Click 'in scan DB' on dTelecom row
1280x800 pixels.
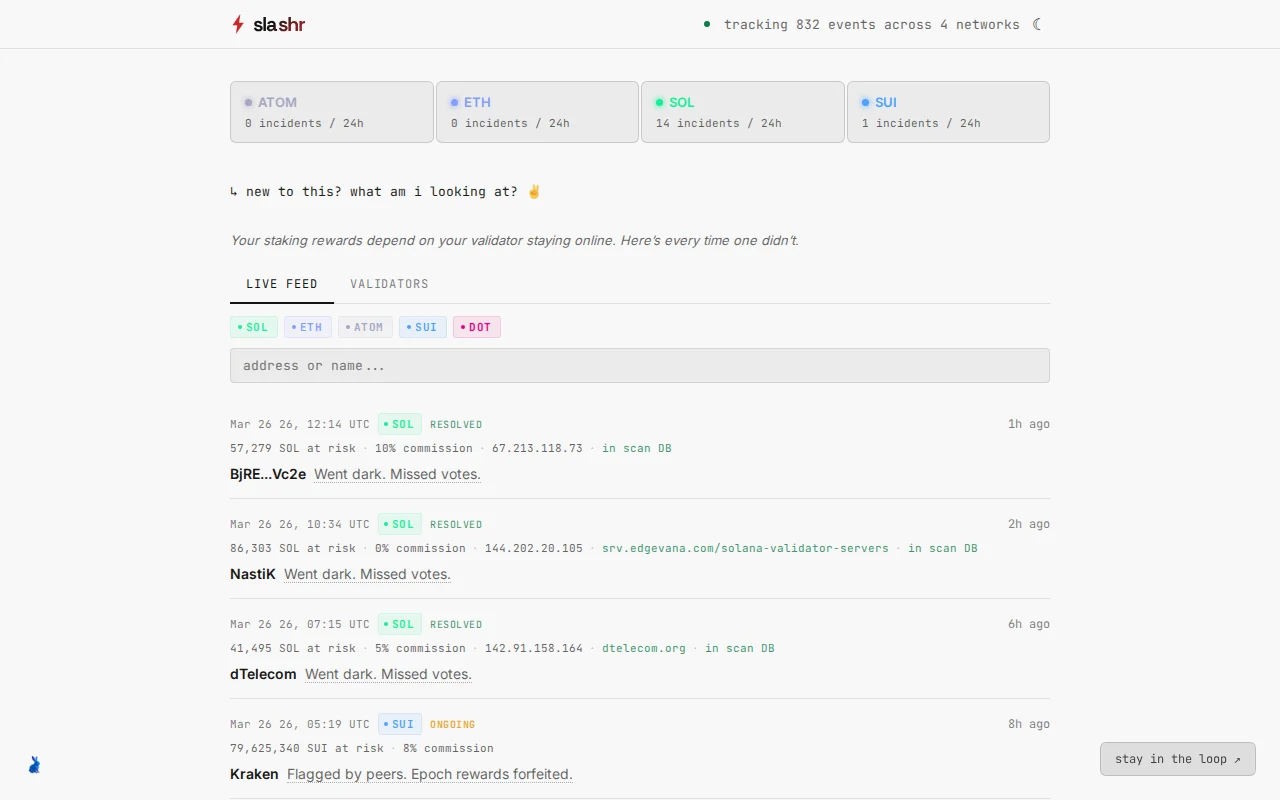click(740, 648)
